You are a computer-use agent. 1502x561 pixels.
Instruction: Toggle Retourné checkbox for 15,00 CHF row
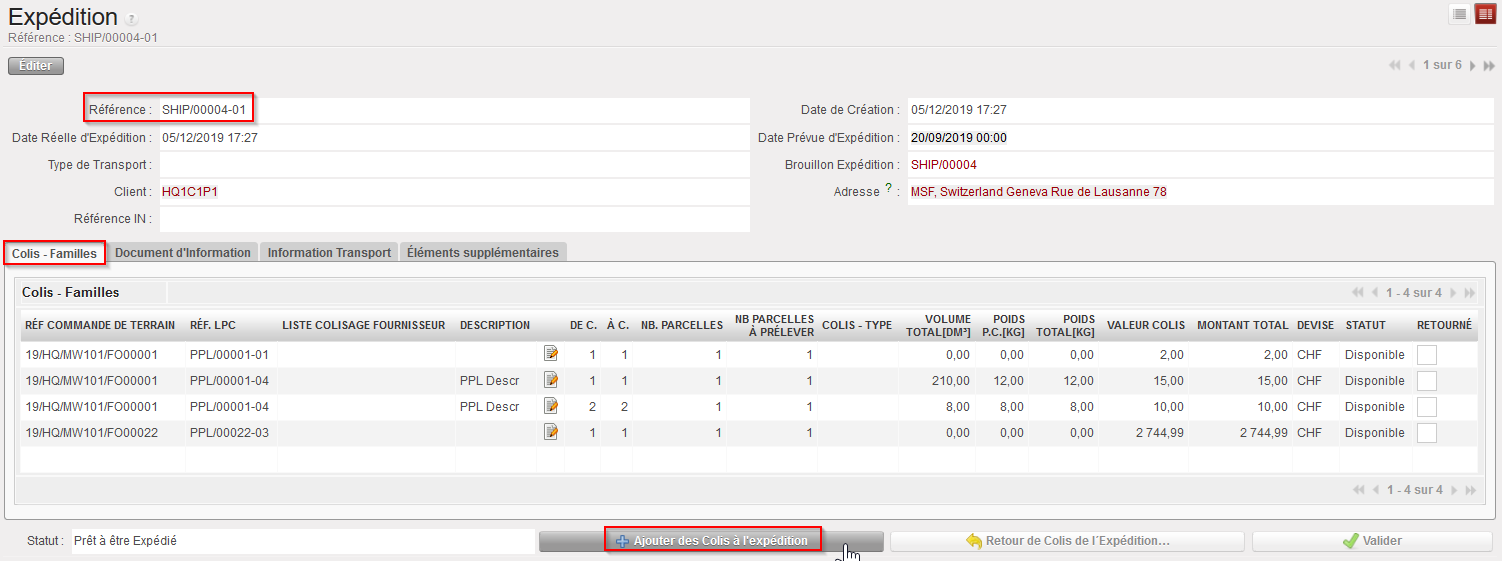pyautogui.click(x=1427, y=381)
